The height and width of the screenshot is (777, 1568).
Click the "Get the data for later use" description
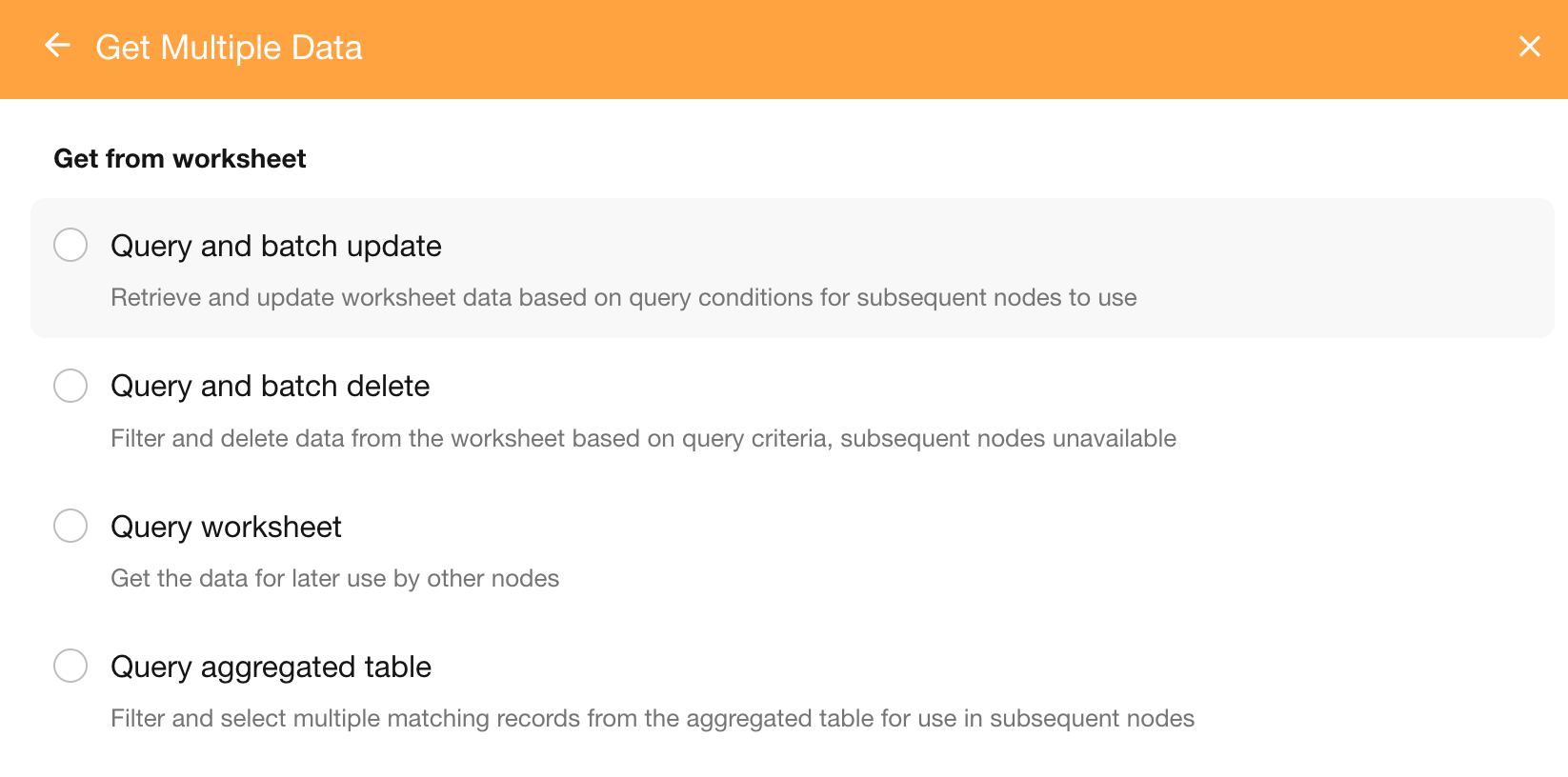tap(334, 579)
